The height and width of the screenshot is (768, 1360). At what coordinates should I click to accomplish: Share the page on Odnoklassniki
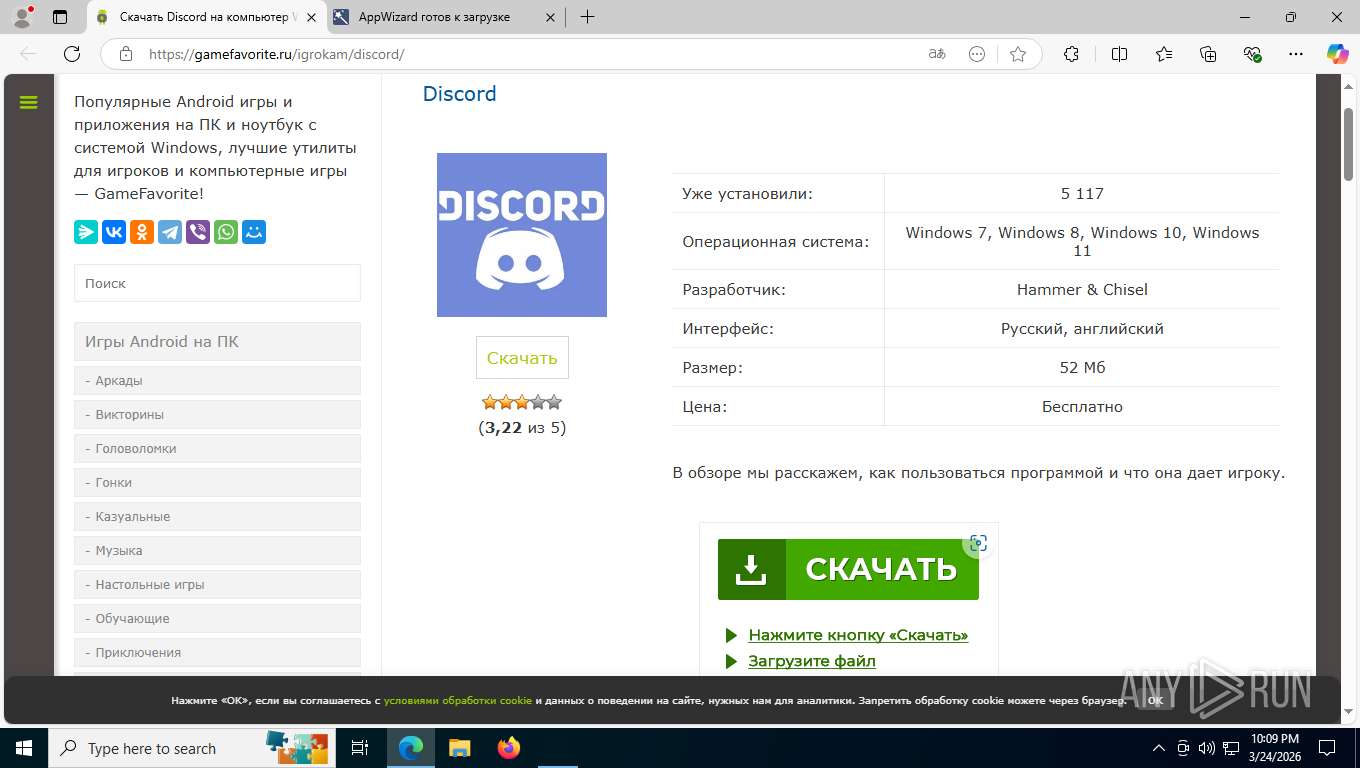pos(142,232)
